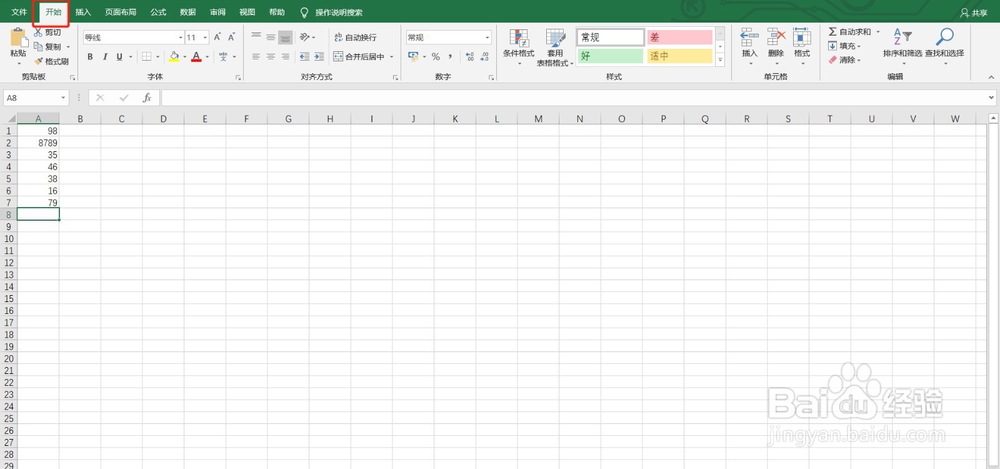This screenshot has width=1000, height=469.
Task: Click the insert function fx icon
Action: tap(147, 98)
